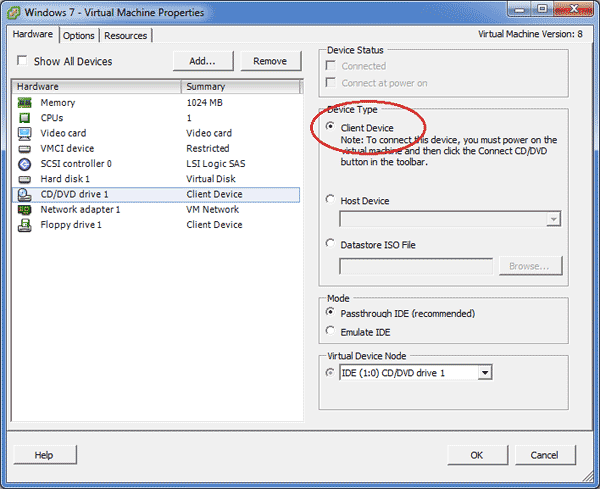
Task: Click the Hard disk 1 icon
Action: [x=25, y=179]
